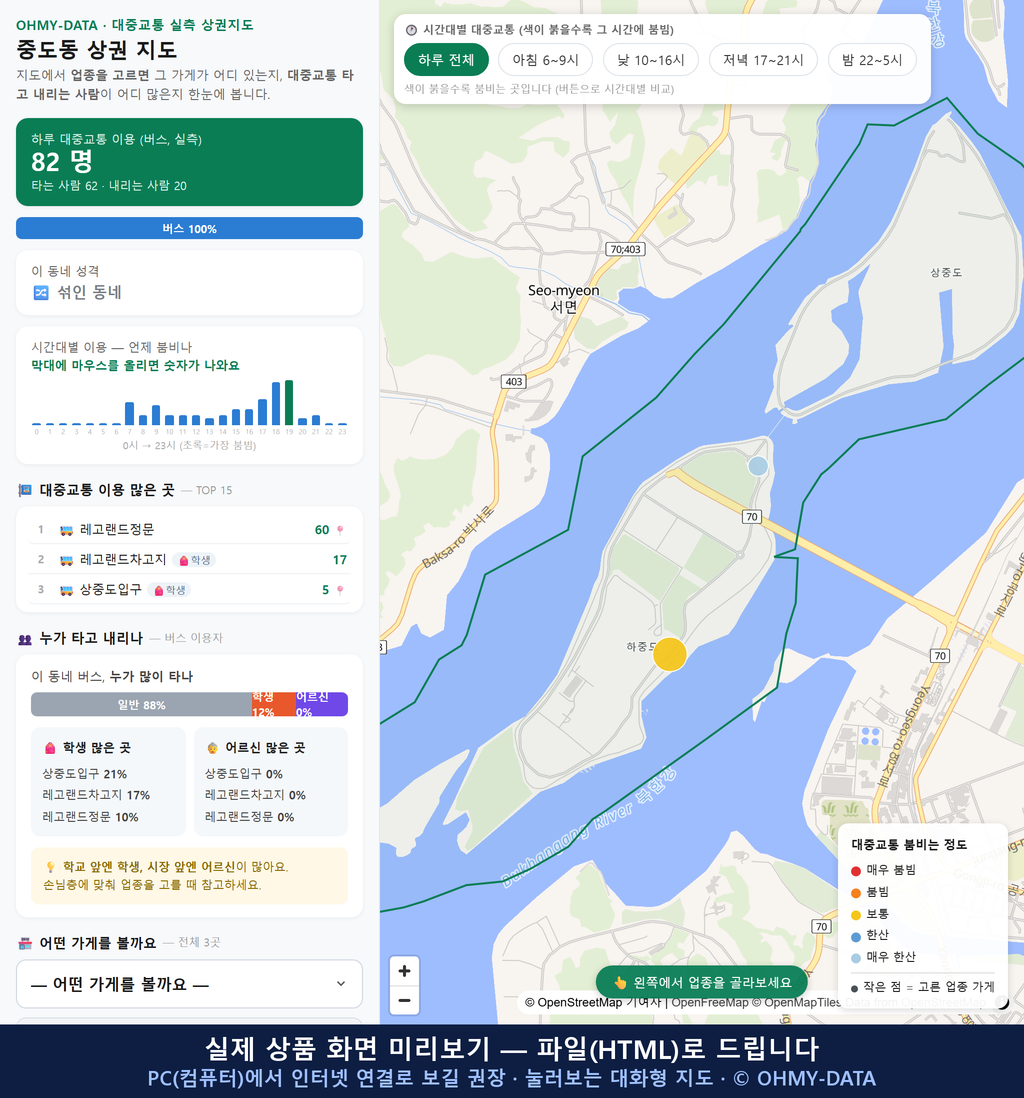Click the shop icon beside 어떤 가게를 볼까요 heading

[25, 943]
